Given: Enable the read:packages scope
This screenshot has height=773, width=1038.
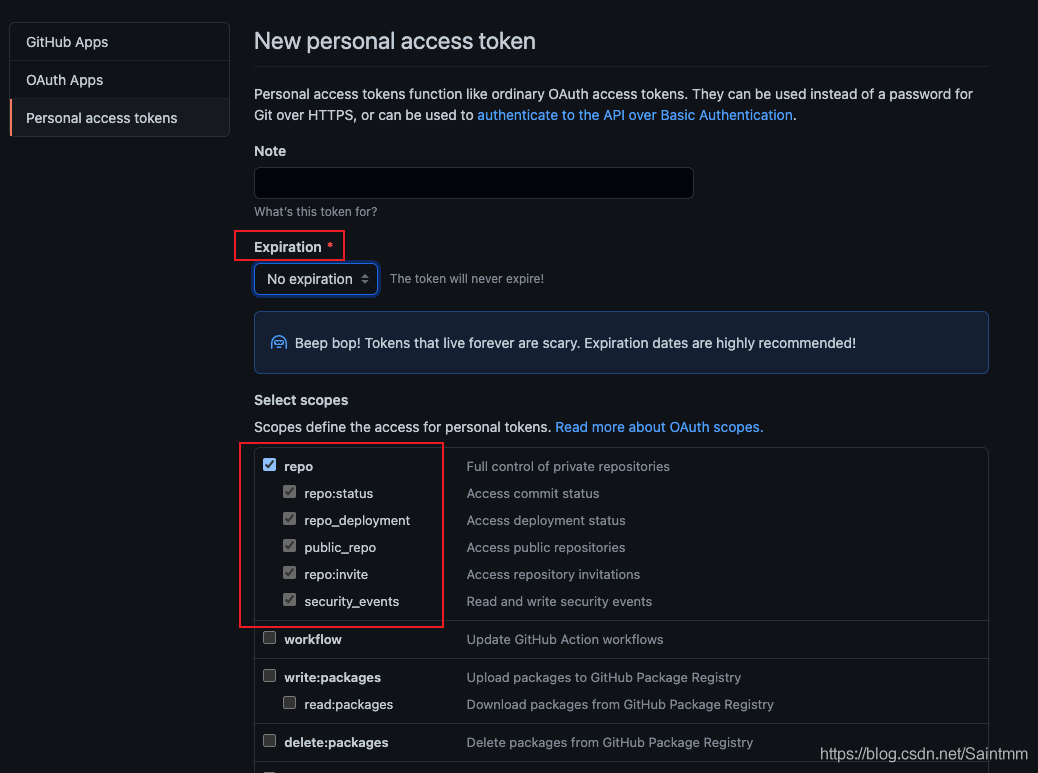Looking at the screenshot, I should 289,702.
